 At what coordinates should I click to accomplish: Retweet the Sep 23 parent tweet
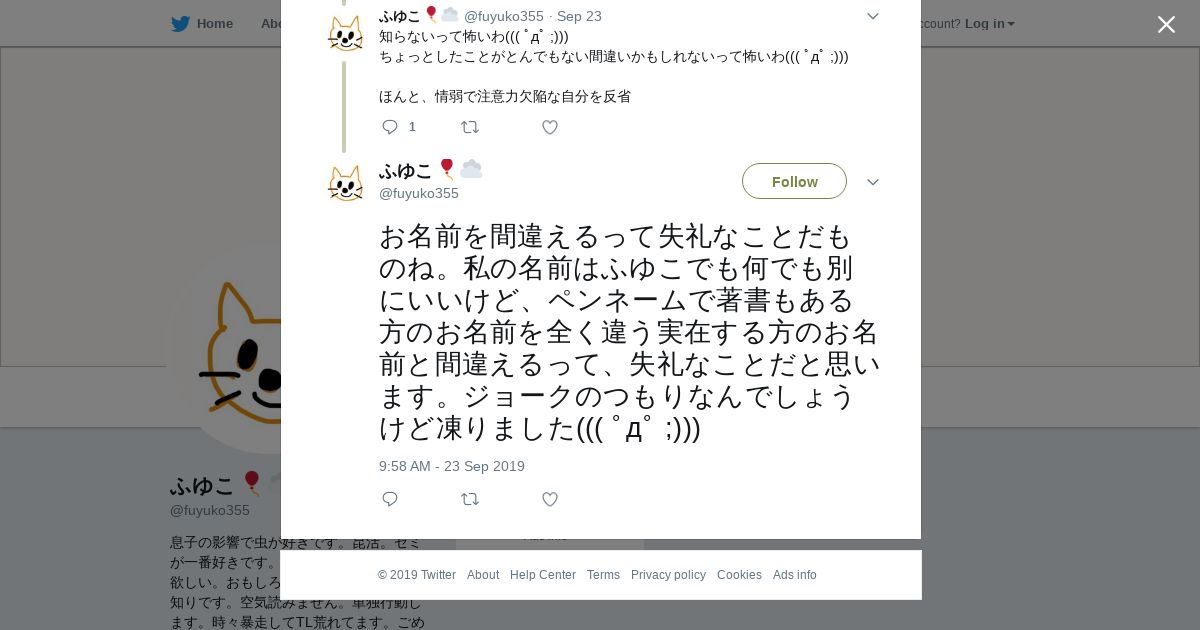(x=469, y=127)
